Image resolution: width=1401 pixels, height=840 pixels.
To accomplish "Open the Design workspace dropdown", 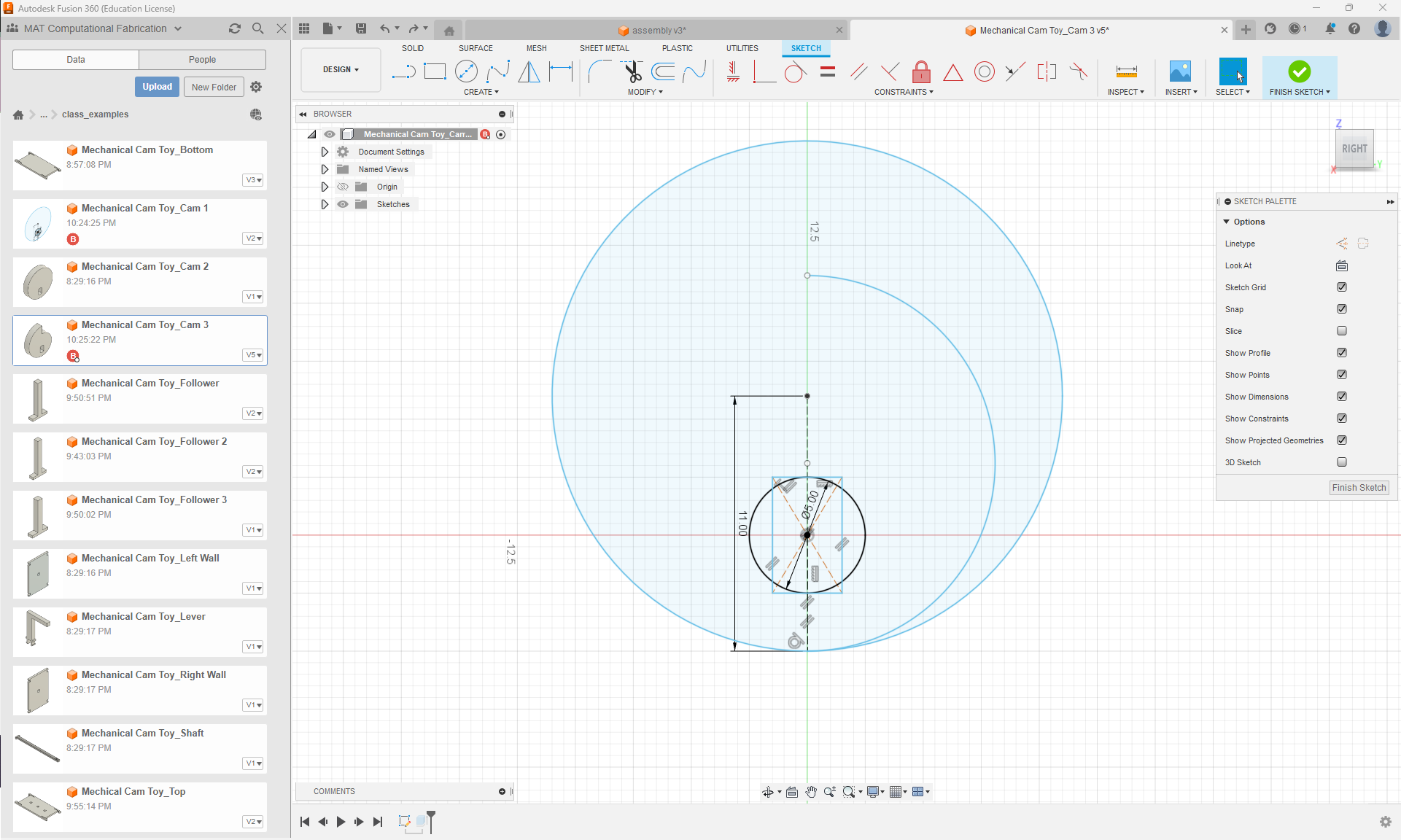I will point(340,69).
